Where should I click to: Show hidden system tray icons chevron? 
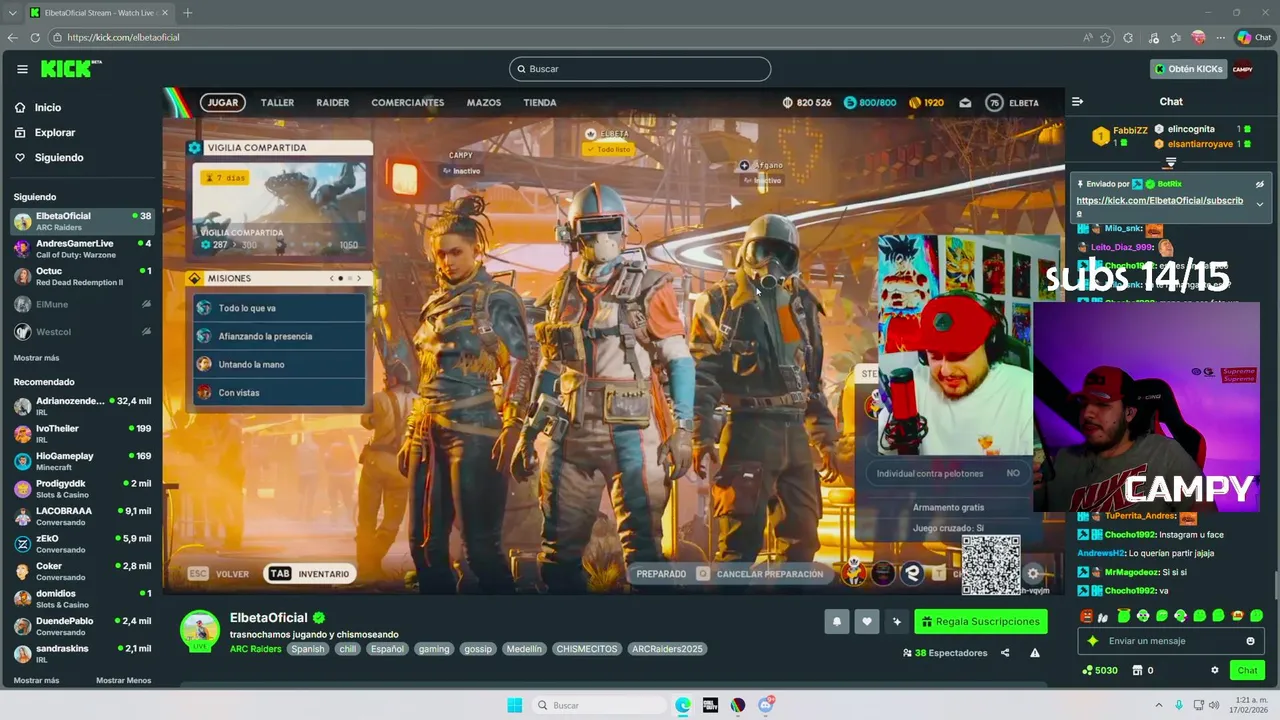point(1159,705)
